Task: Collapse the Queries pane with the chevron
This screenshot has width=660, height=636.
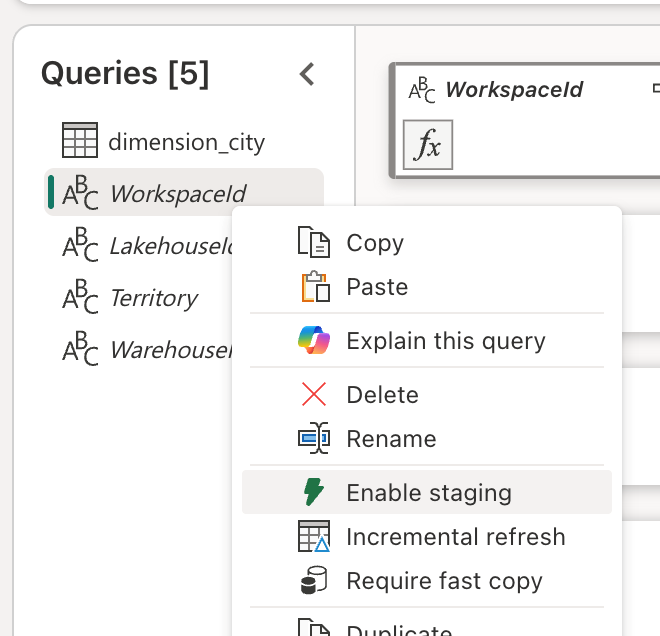Action: [x=307, y=75]
